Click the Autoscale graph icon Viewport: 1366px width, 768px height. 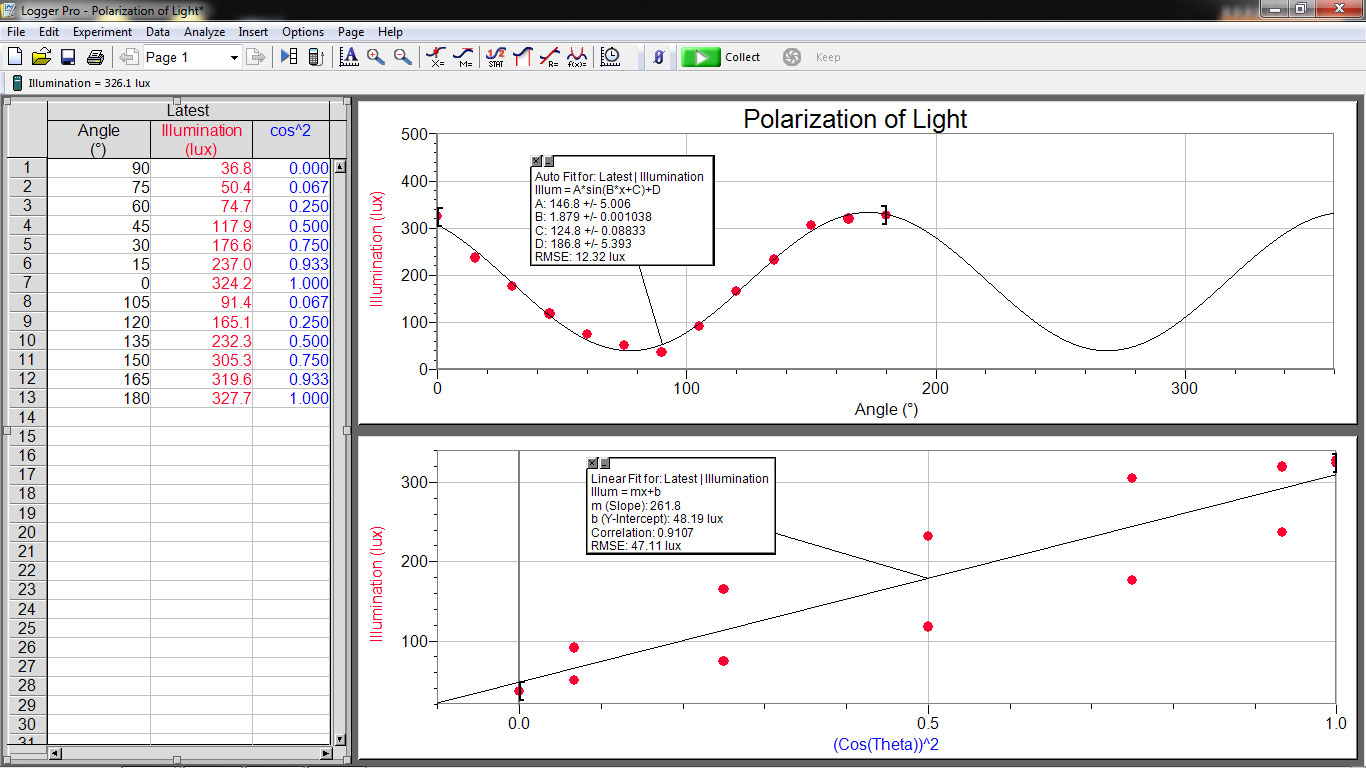(x=348, y=57)
